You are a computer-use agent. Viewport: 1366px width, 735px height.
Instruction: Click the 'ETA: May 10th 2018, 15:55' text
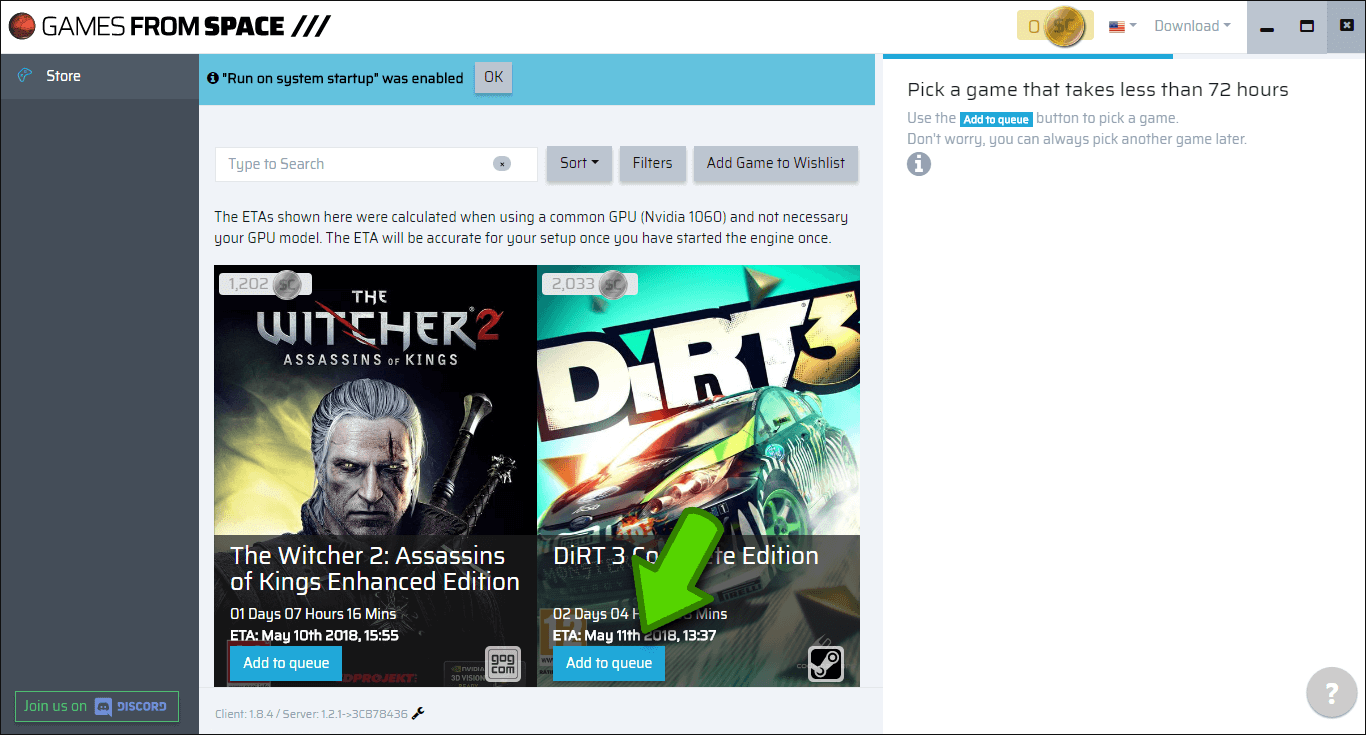(314, 635)
